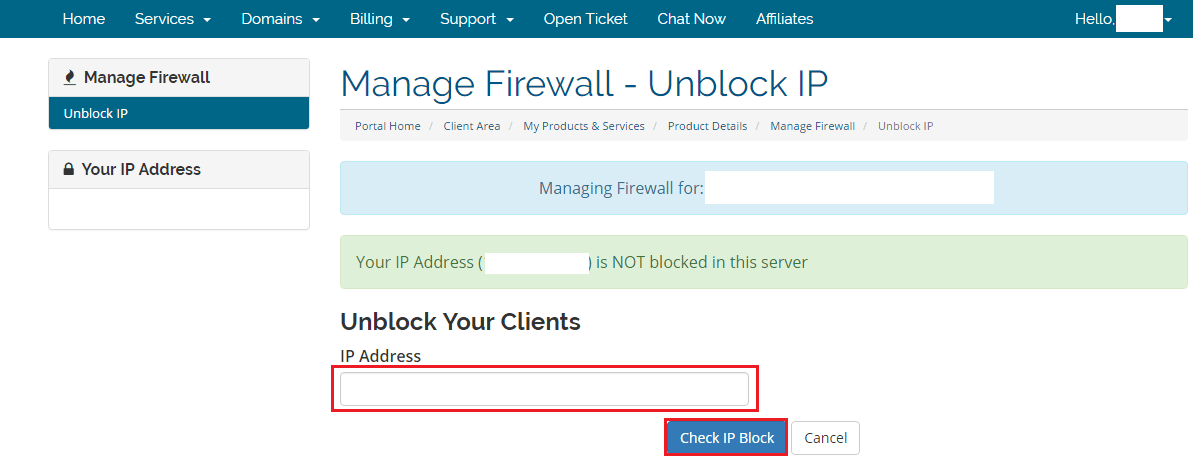
Task: Follow the Portal Home breadcrumb link
Action: (x=387, y=126)
